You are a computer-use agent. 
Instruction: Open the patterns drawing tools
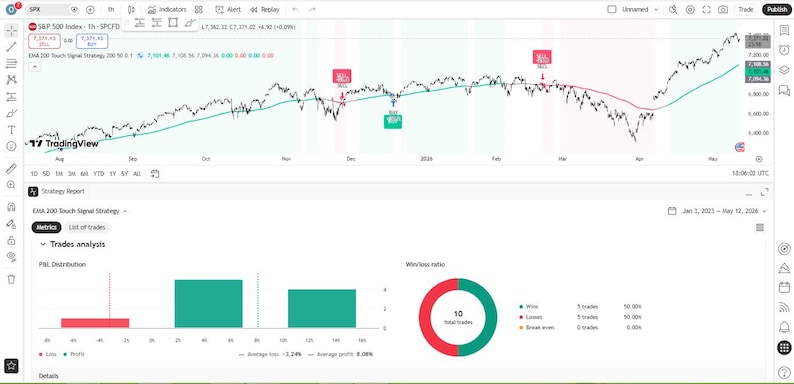pyautogui.click(x=11, y=80)
